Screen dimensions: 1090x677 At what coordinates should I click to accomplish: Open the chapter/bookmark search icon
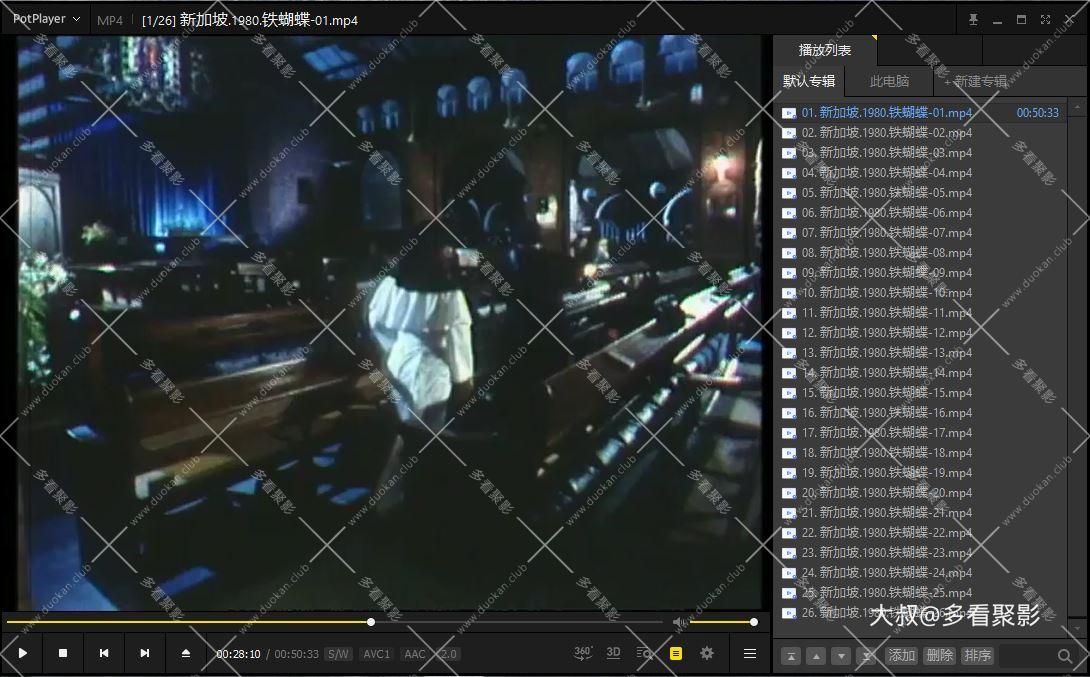coord(644,653)
